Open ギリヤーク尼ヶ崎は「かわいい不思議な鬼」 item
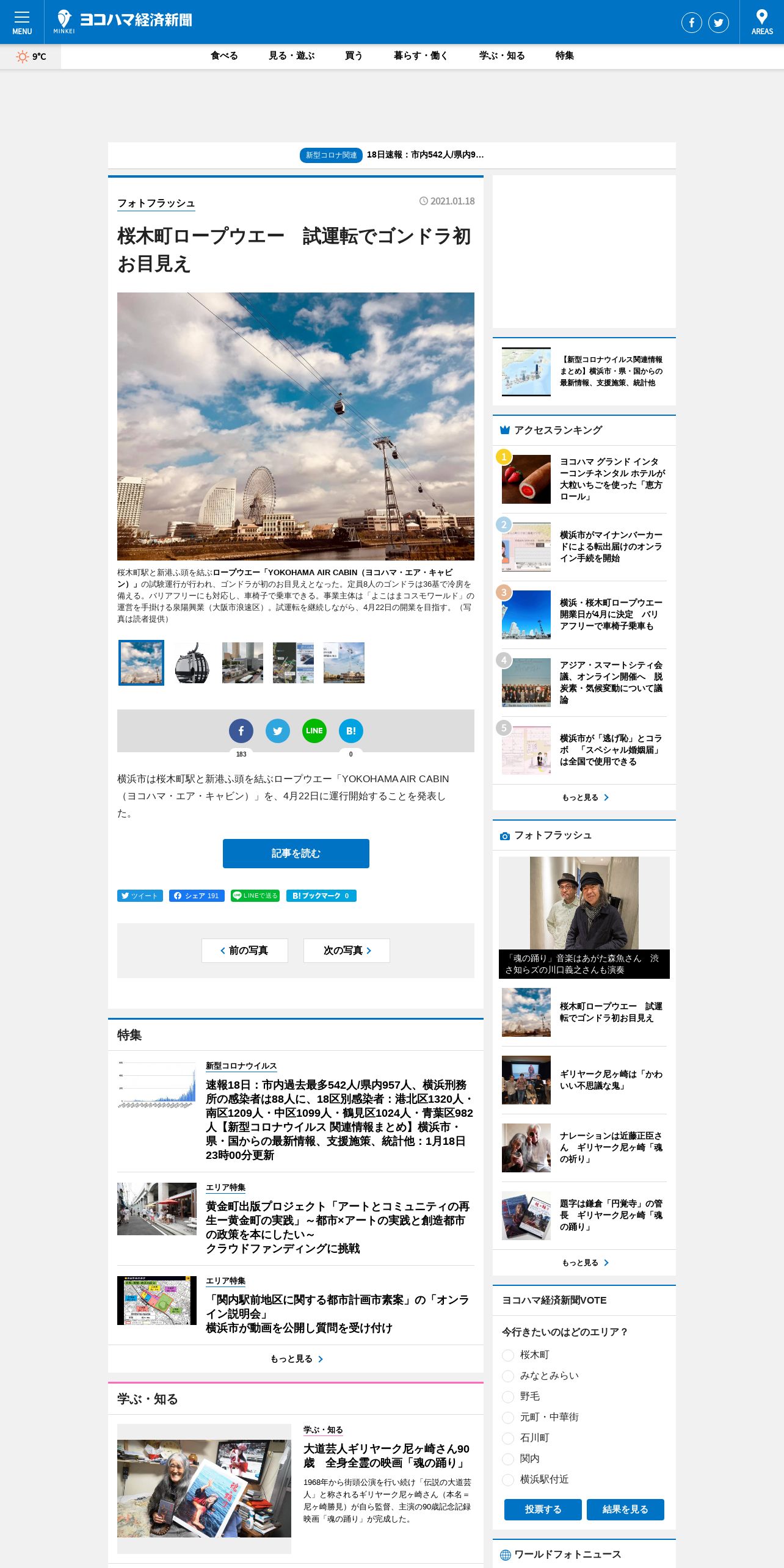 click(x=584, y=1080)
